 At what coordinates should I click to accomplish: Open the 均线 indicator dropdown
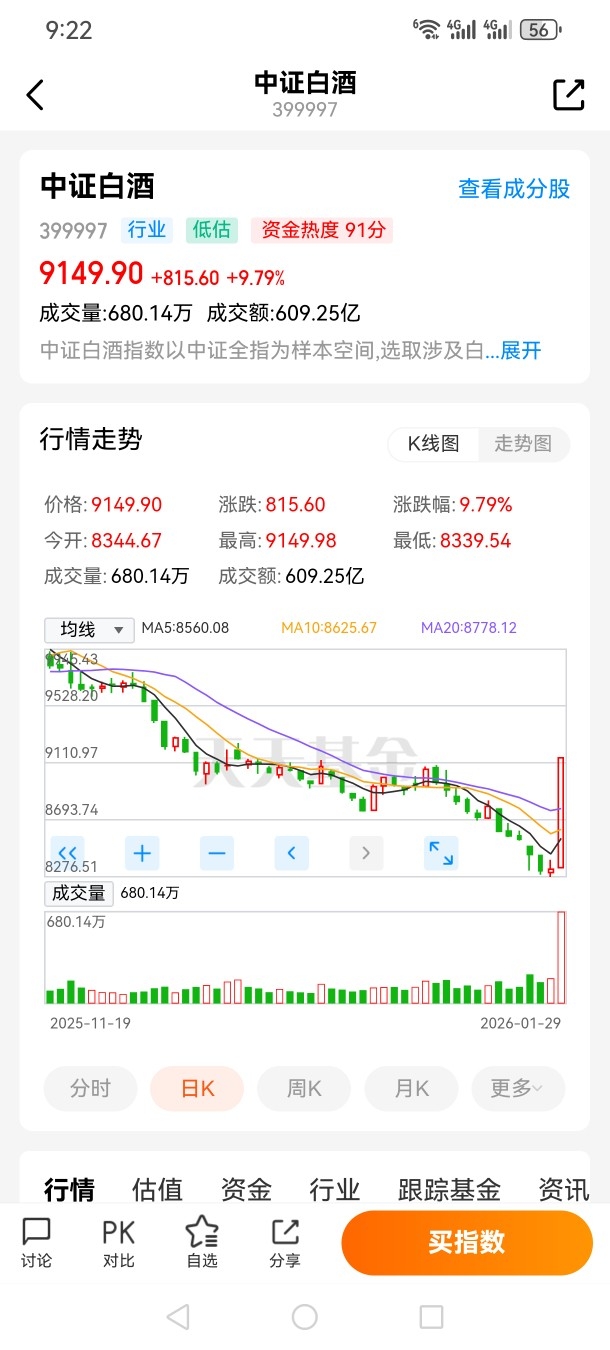point(89,629)
